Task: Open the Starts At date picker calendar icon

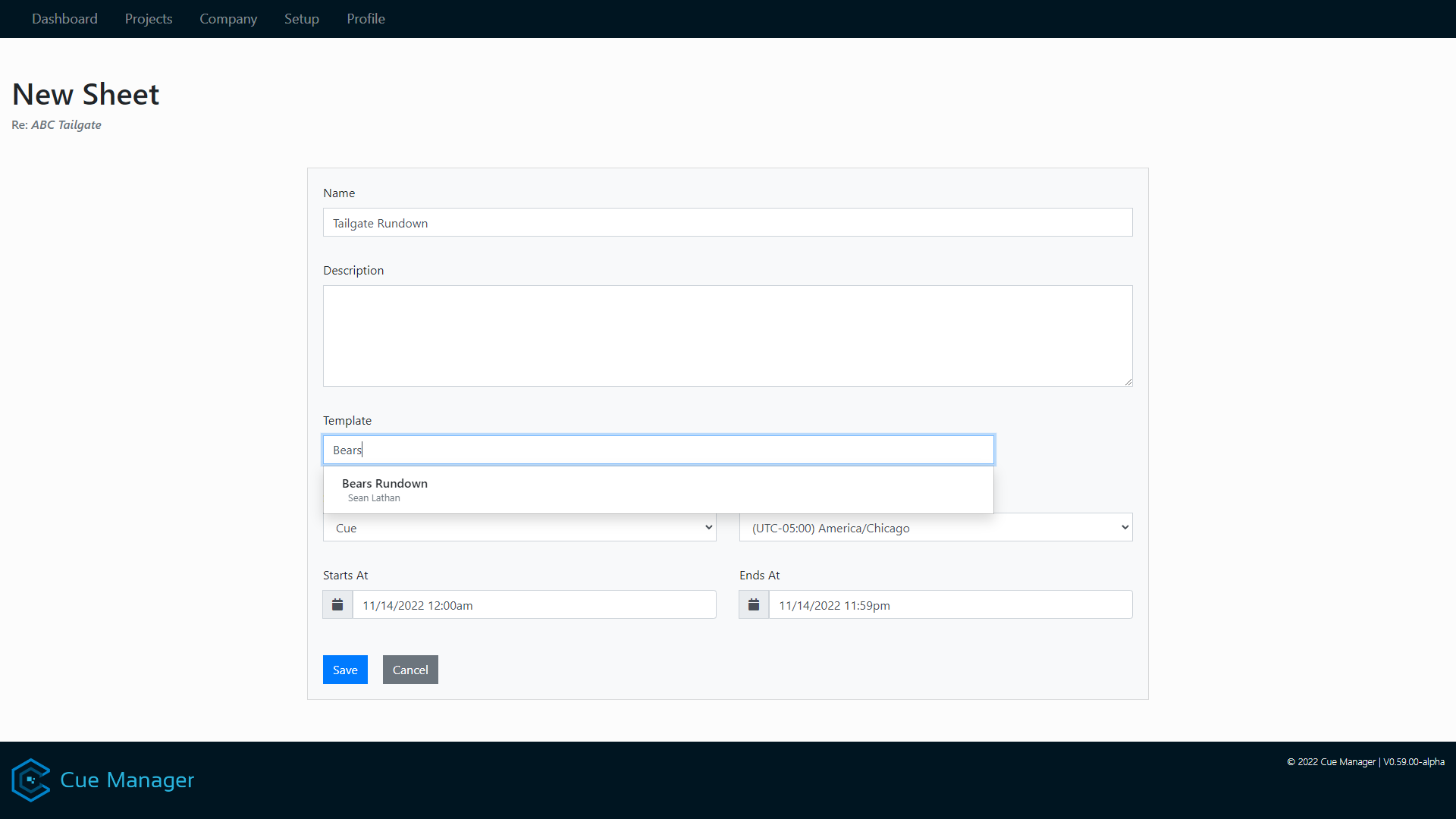Action: 337,604
